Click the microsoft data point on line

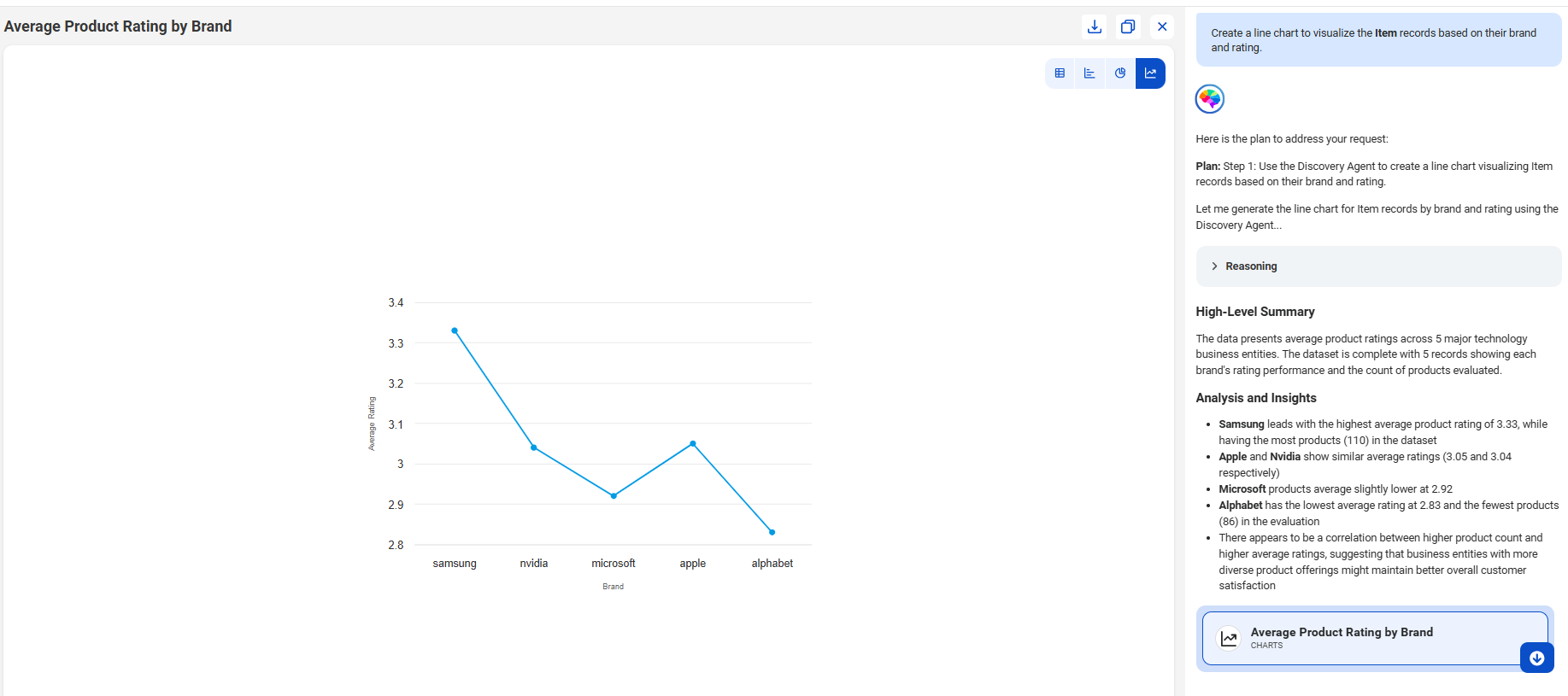[x=614, y=496]
